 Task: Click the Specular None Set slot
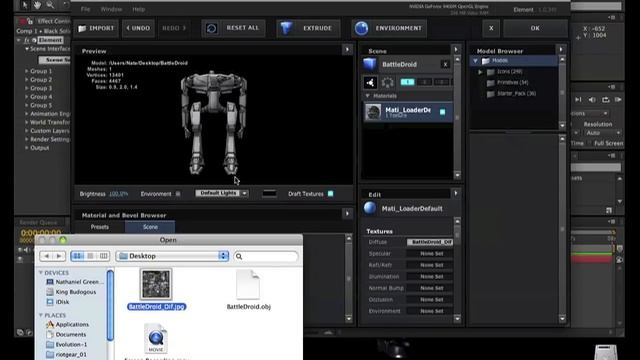(430, 253)
